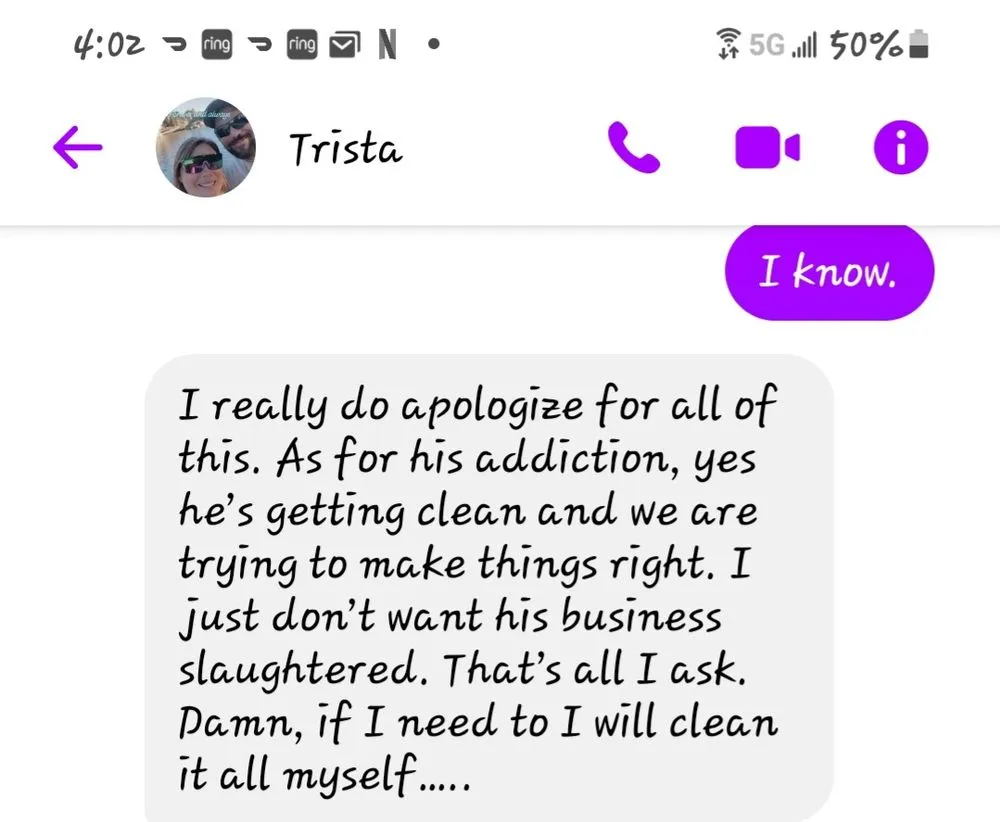Tap the 4:02 clock in status bar
This screenshot has height=822, width=1000.
110,45
